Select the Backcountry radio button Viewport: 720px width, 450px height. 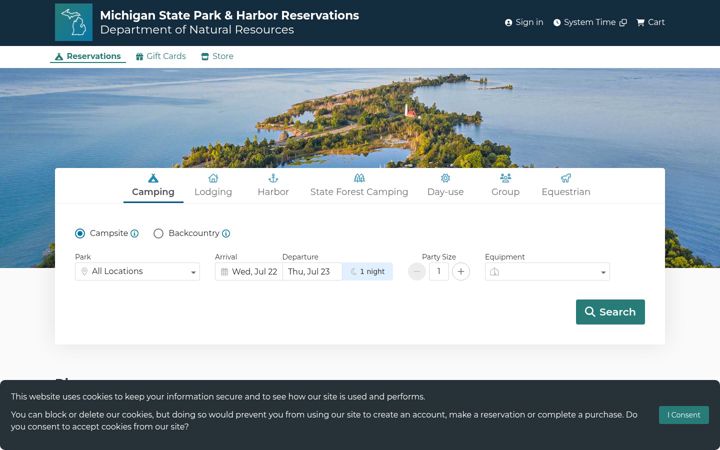(158, 233)
